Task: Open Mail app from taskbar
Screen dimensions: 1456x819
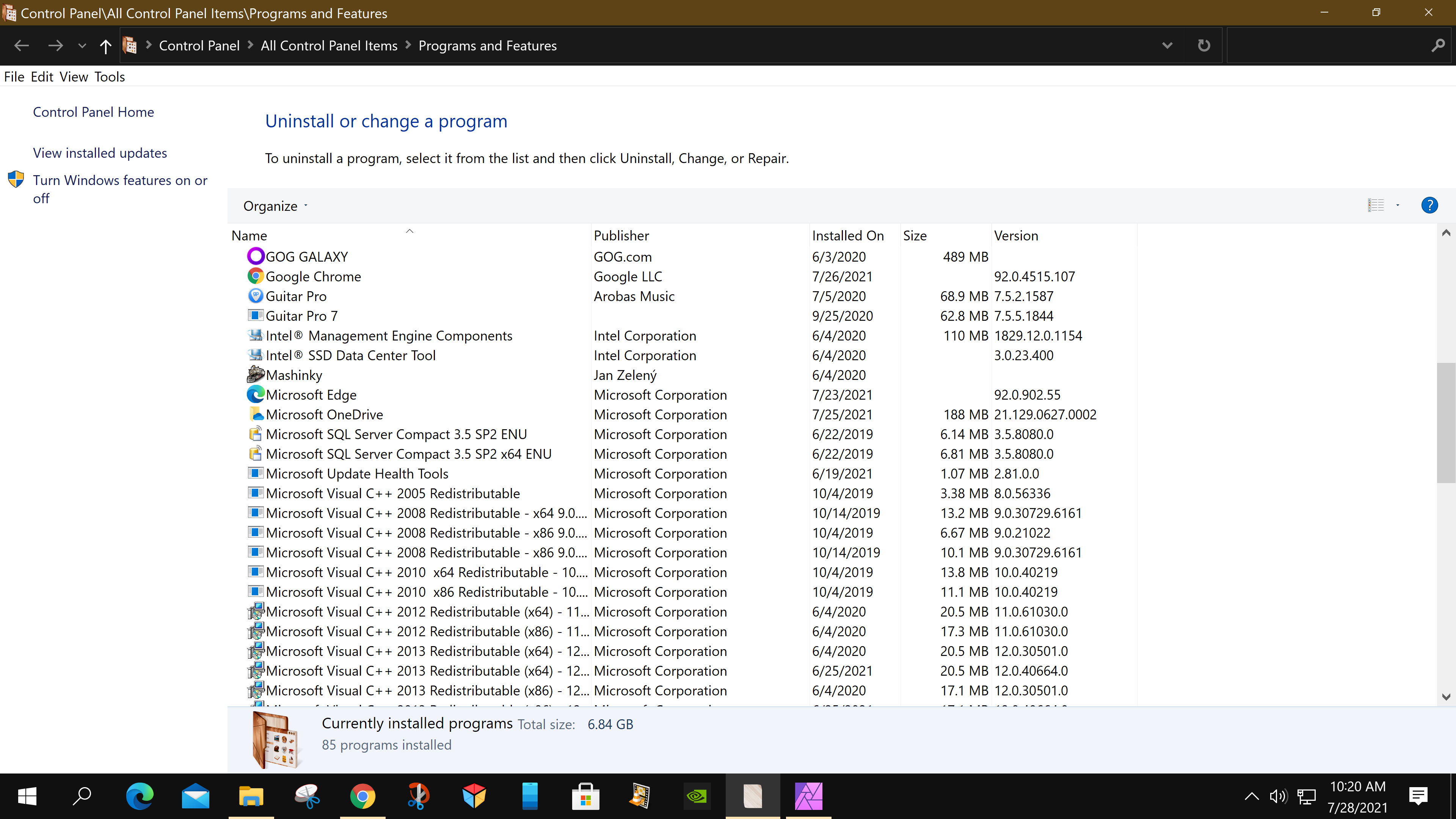Action: 196,796
